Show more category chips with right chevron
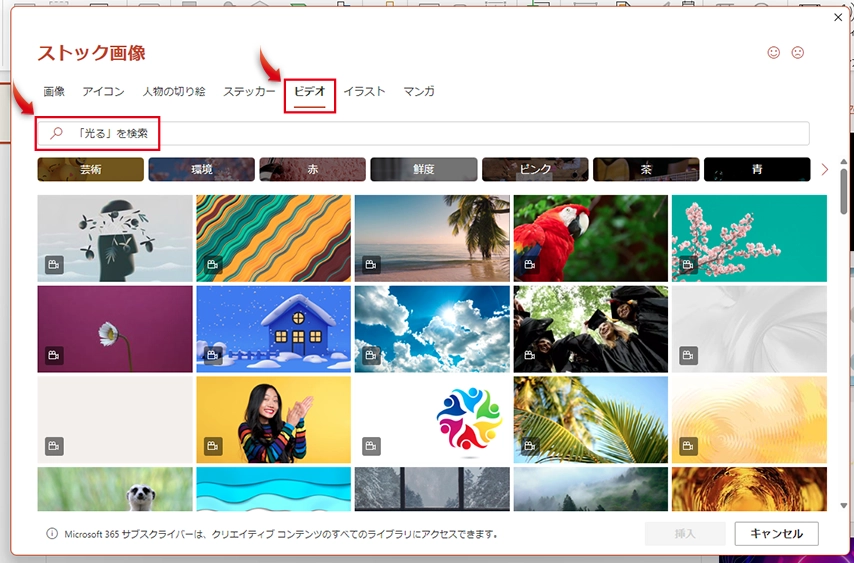 click(x=824, y=169)
